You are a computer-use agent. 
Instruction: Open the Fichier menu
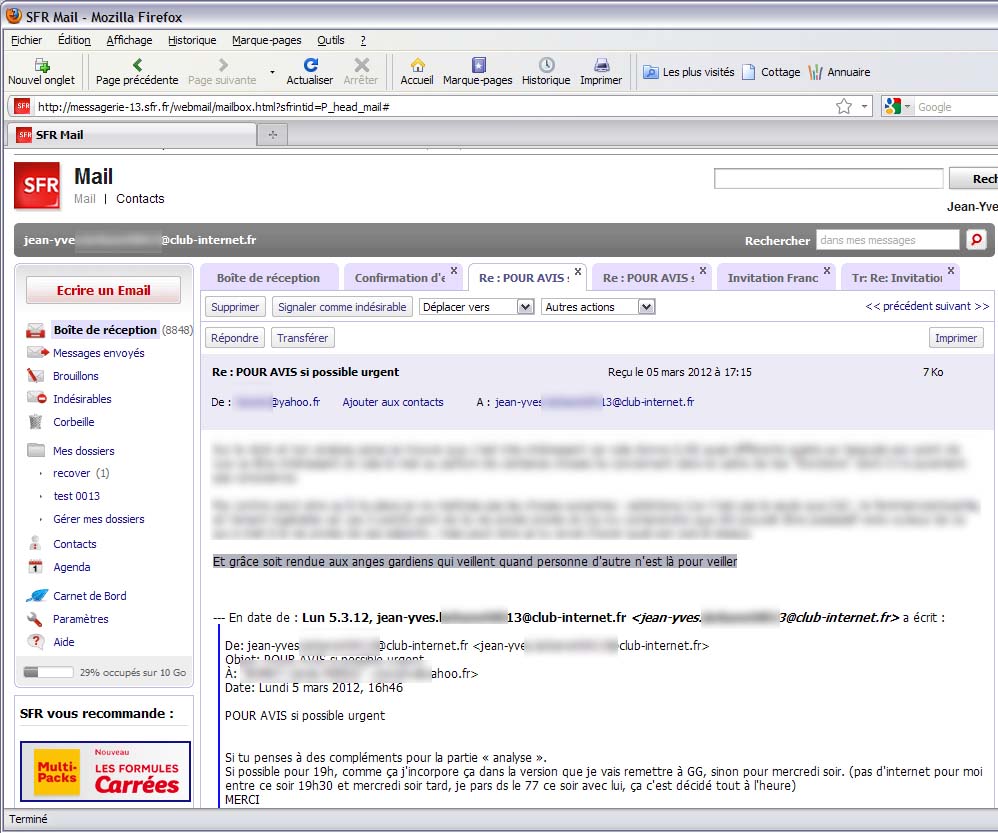[27, 40]
